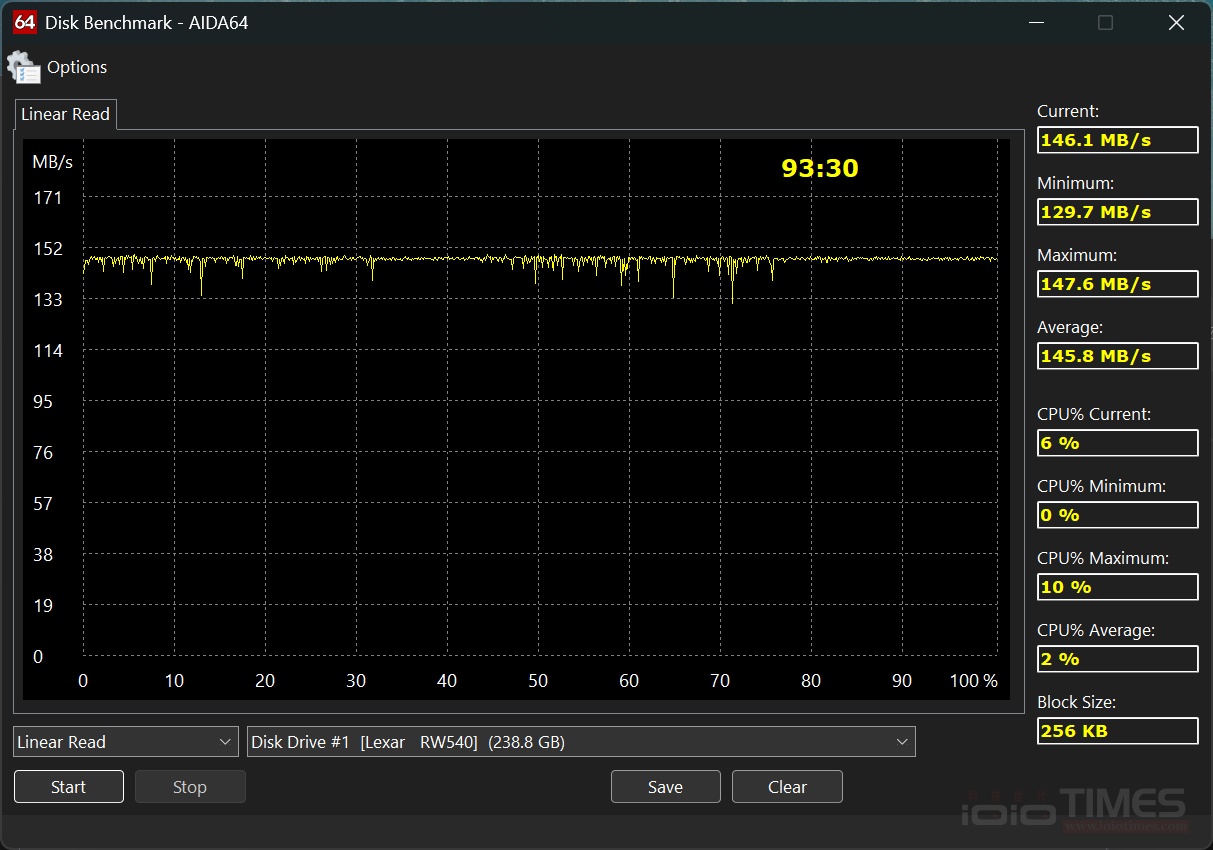The image size is (1213, 850).
Task: Click the Start button
Action: tap(69, 787)
